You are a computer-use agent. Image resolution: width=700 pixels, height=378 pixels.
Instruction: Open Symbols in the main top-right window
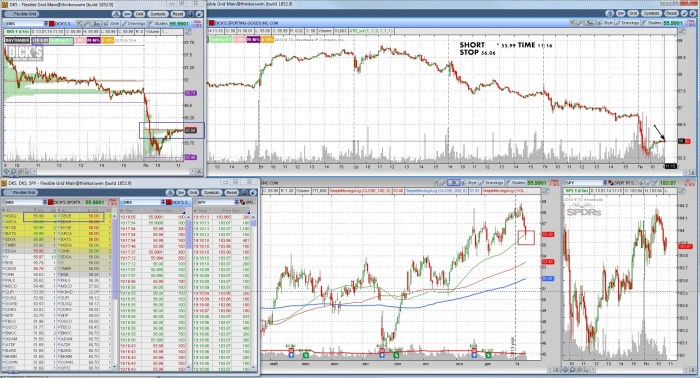coord(651,13)
